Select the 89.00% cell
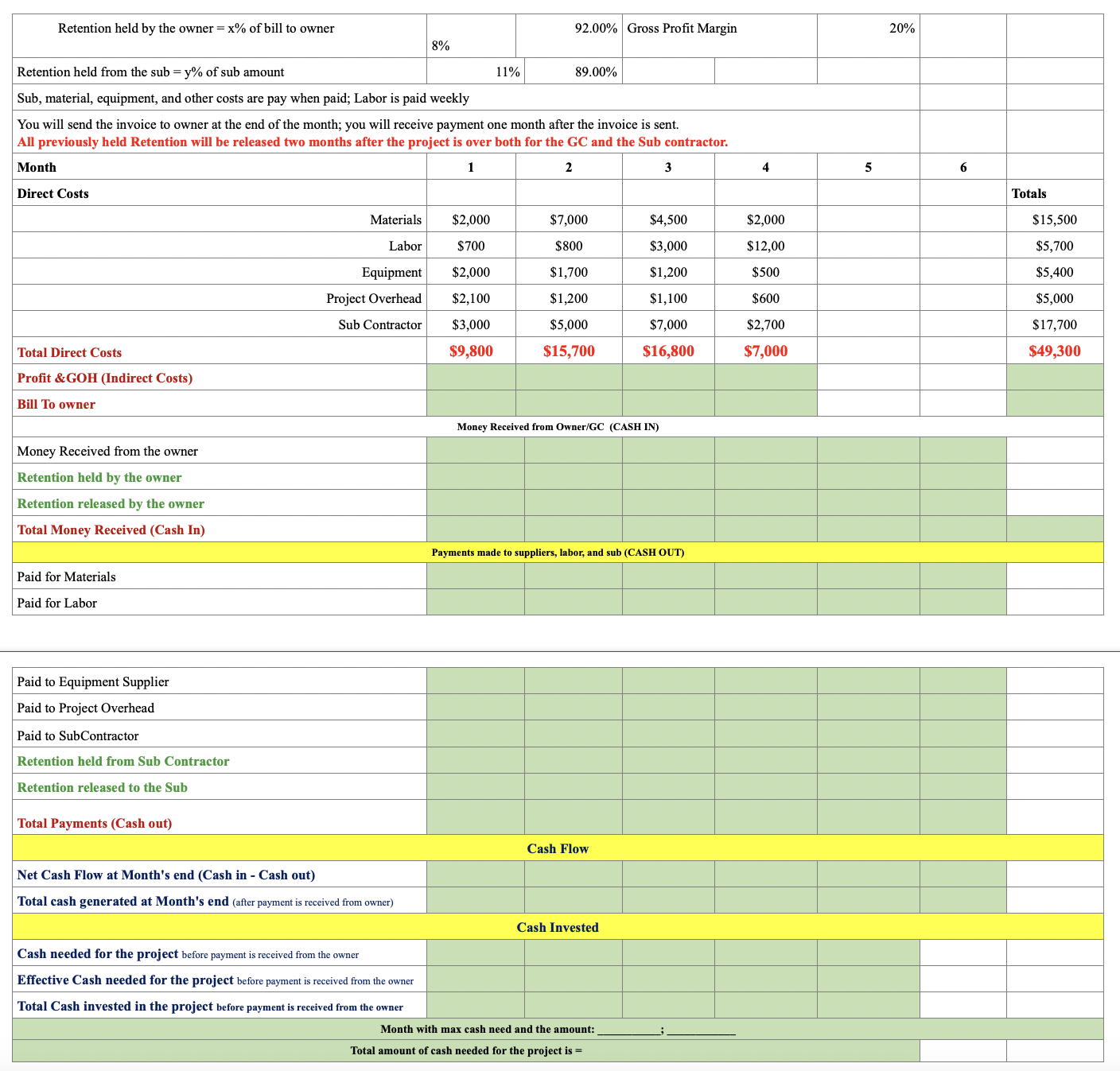 pyautogui.click(x=574, y=72)
